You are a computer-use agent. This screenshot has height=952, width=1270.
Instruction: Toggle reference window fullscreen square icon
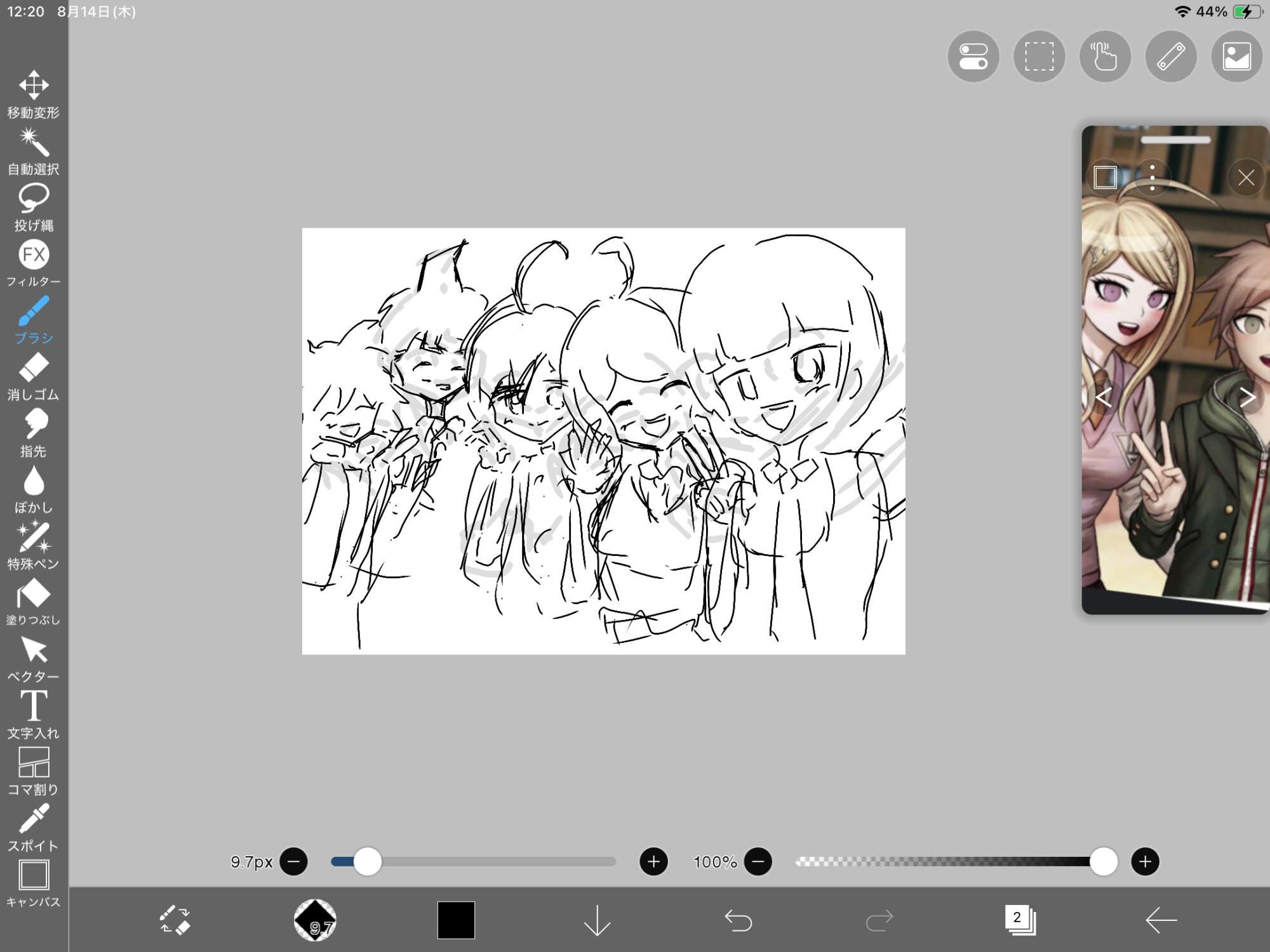(x=1105, y=178)
